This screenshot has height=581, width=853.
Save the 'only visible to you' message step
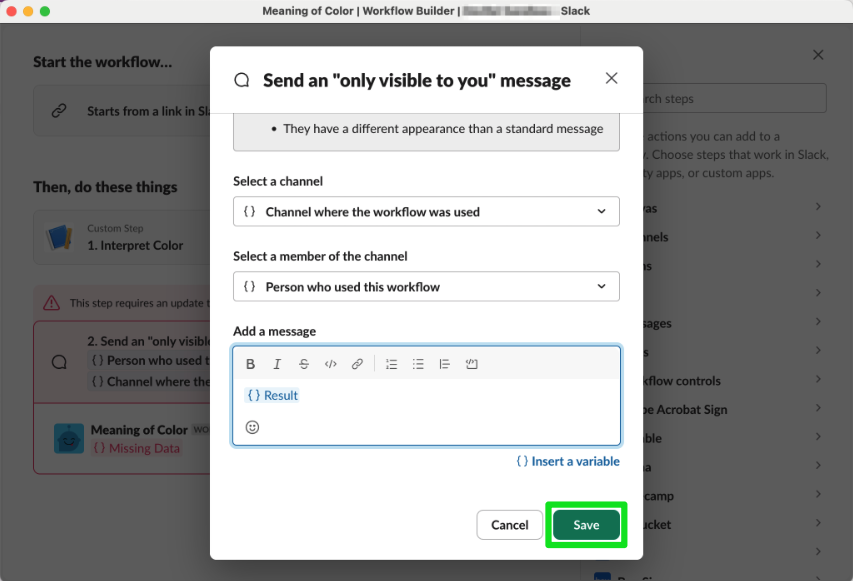tap(586, 524)
